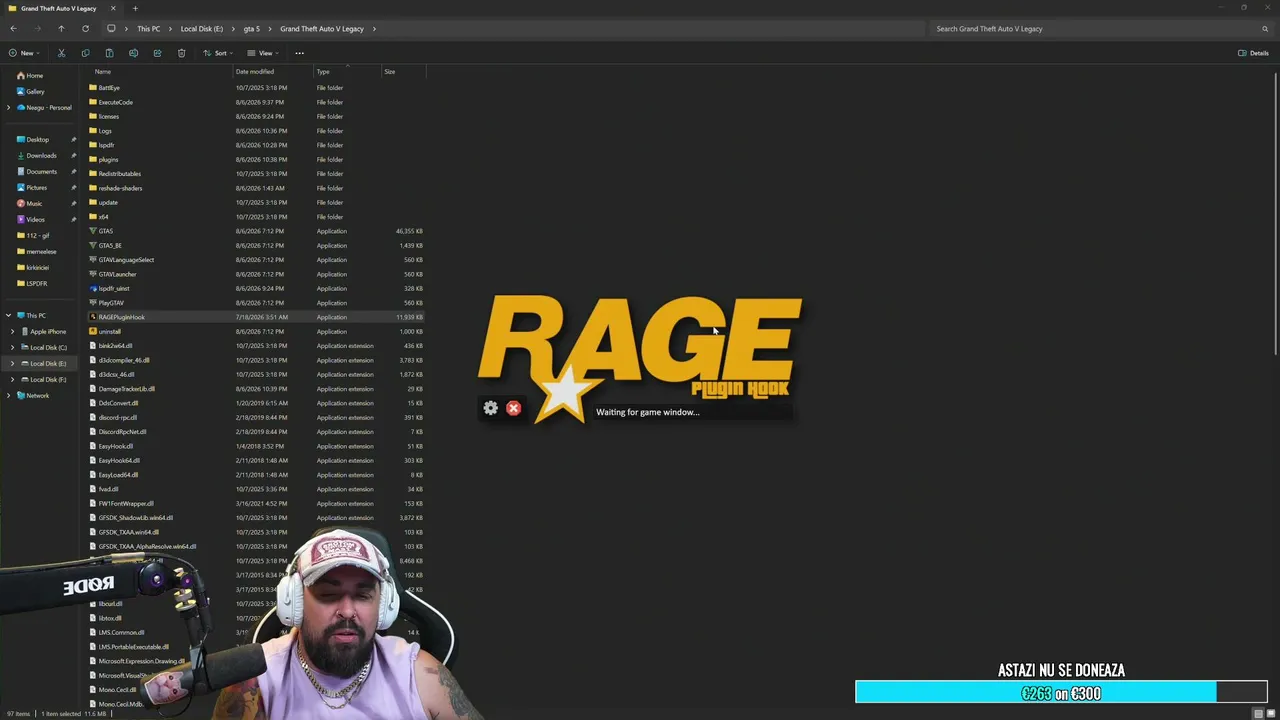
Task: Toggle the Details pane button
Action: click(1253, 53)
